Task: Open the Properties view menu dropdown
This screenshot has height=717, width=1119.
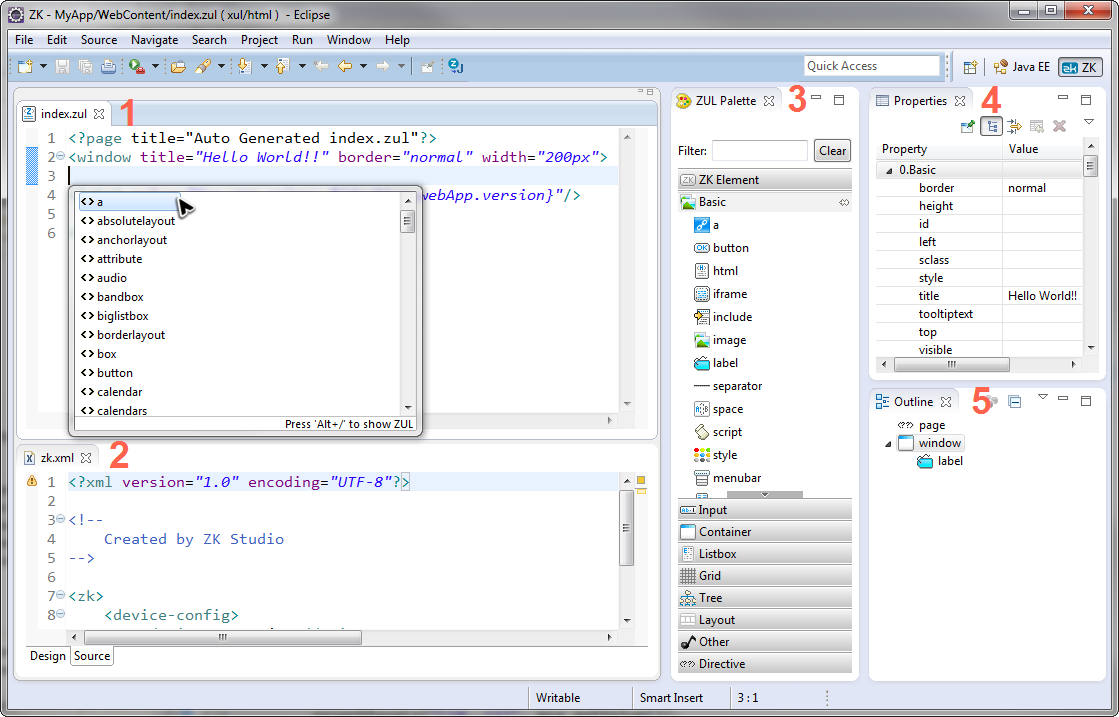Action: [x=1088, y=122]
